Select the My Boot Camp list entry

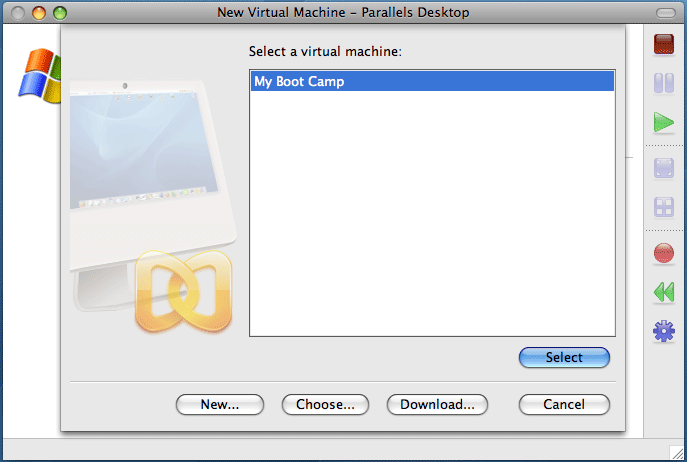[432, 82]
